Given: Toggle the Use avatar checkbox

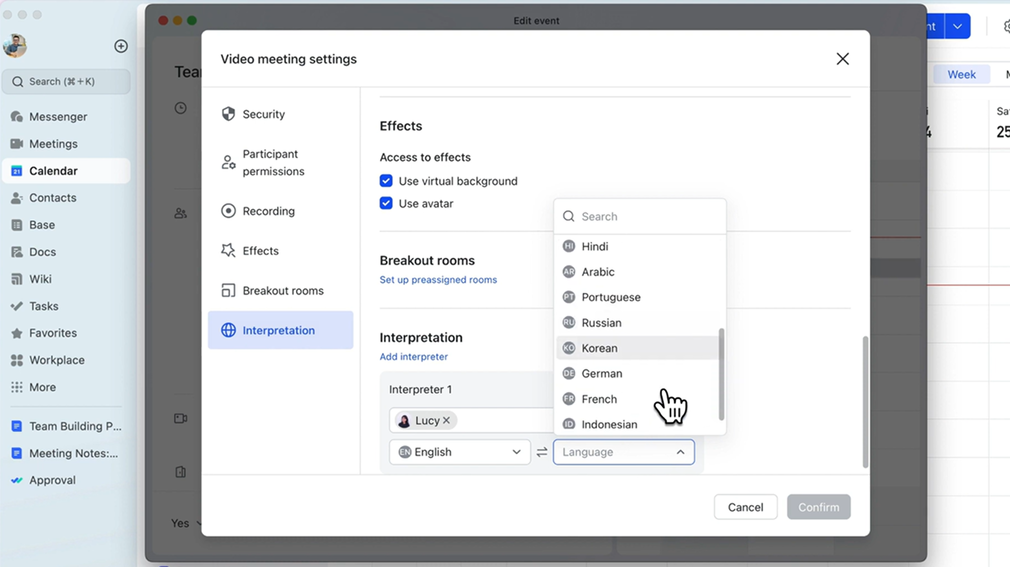Looking at the screenshot, I should 386,203.
